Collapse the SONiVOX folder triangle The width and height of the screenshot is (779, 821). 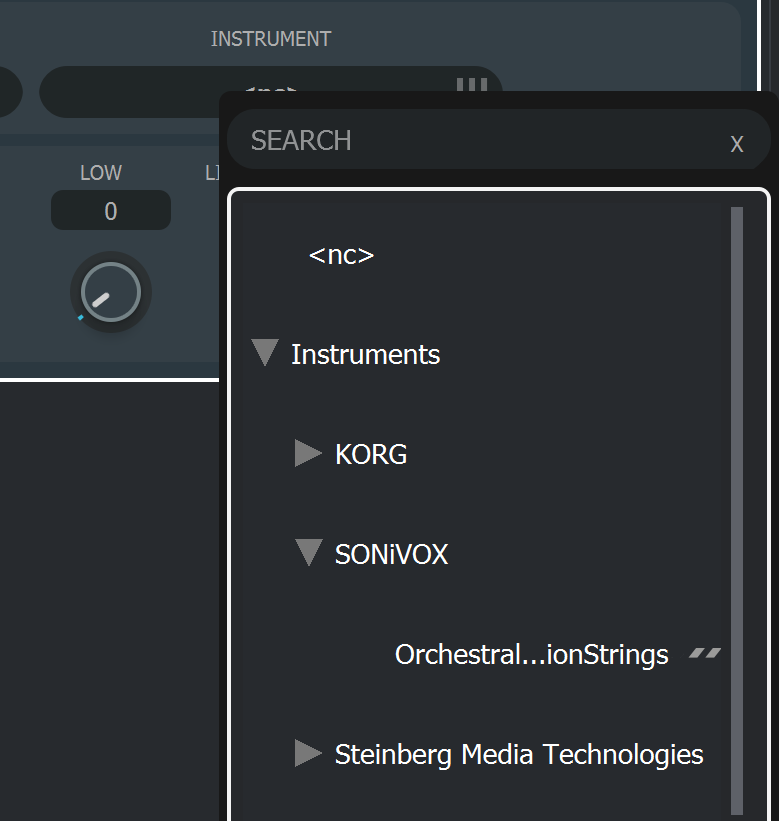click(309, 553)
